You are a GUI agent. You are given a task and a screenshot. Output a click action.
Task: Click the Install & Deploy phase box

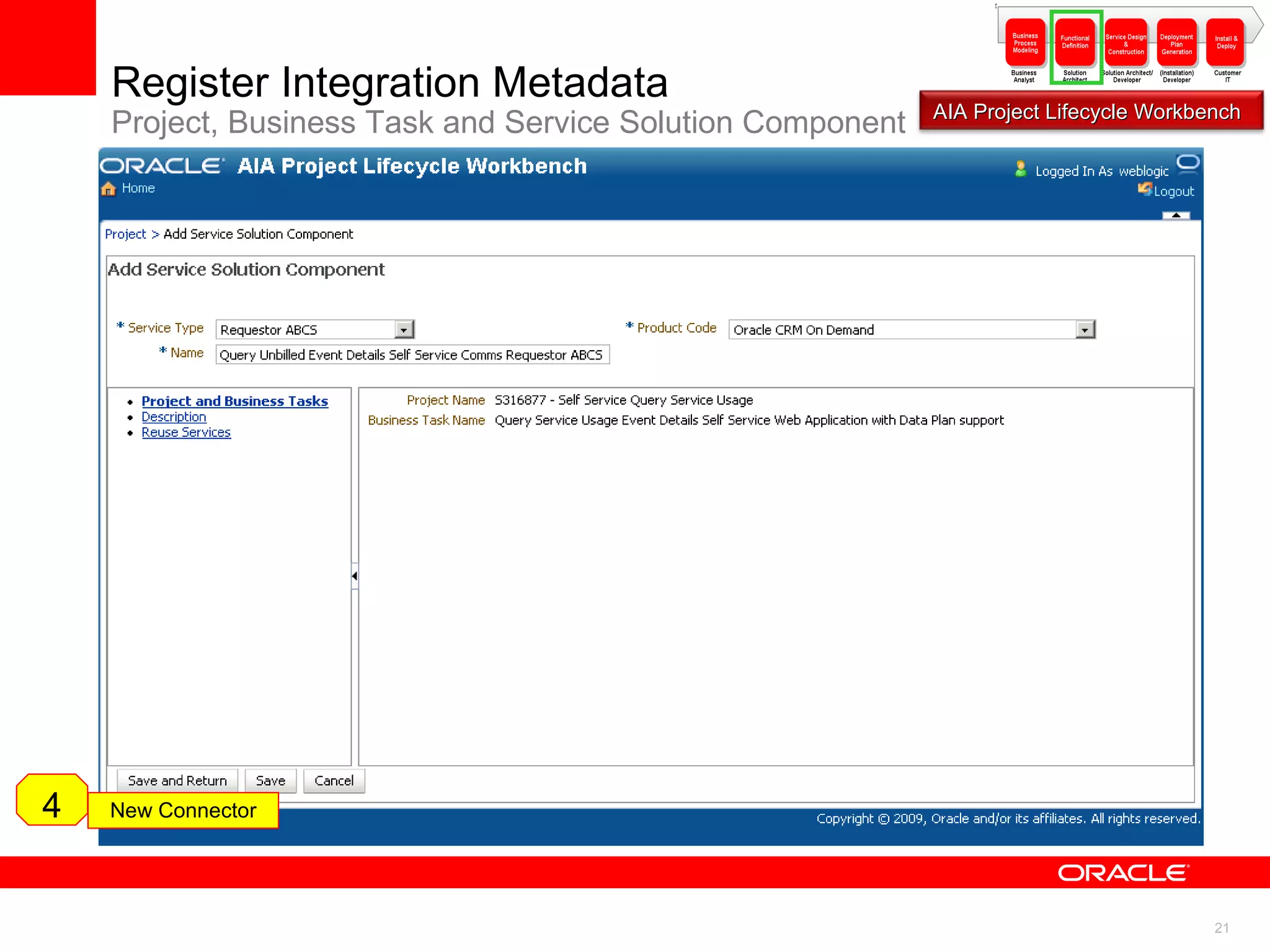pyautogui.click(x=1226, y=43)
